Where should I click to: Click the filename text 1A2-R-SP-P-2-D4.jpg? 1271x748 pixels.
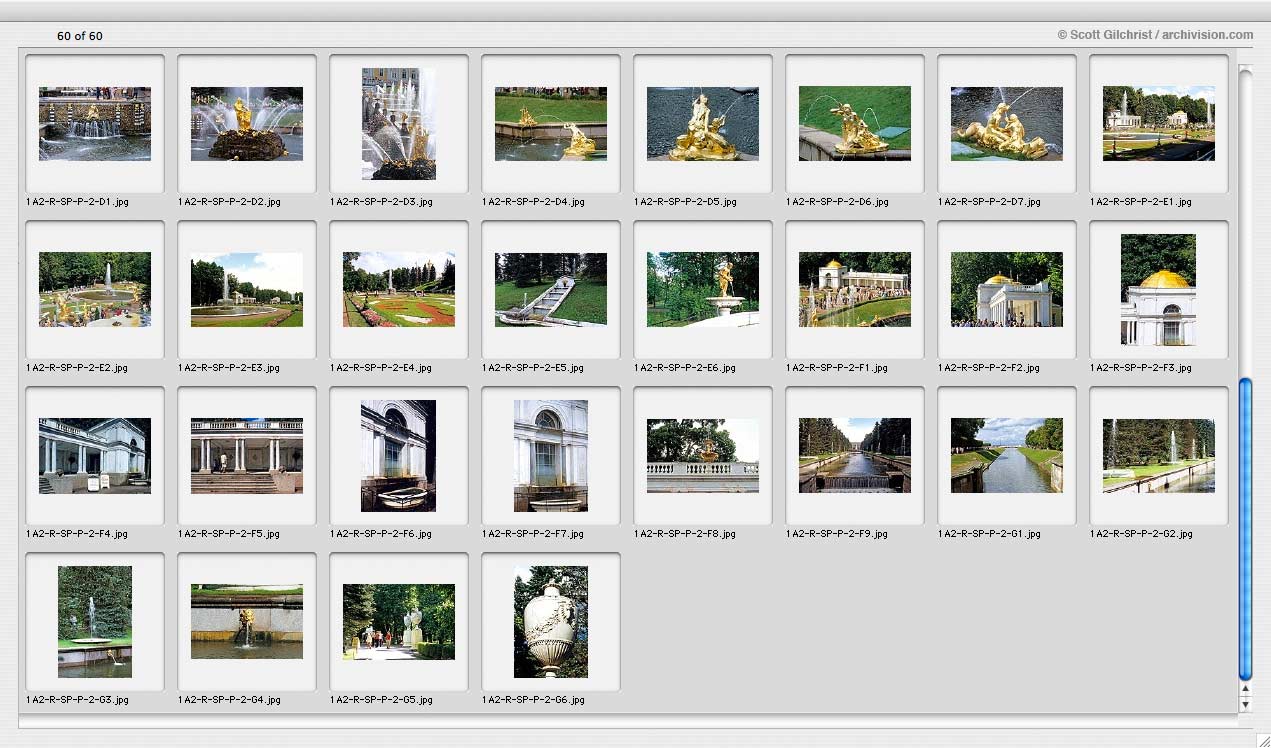coord(533,202)
